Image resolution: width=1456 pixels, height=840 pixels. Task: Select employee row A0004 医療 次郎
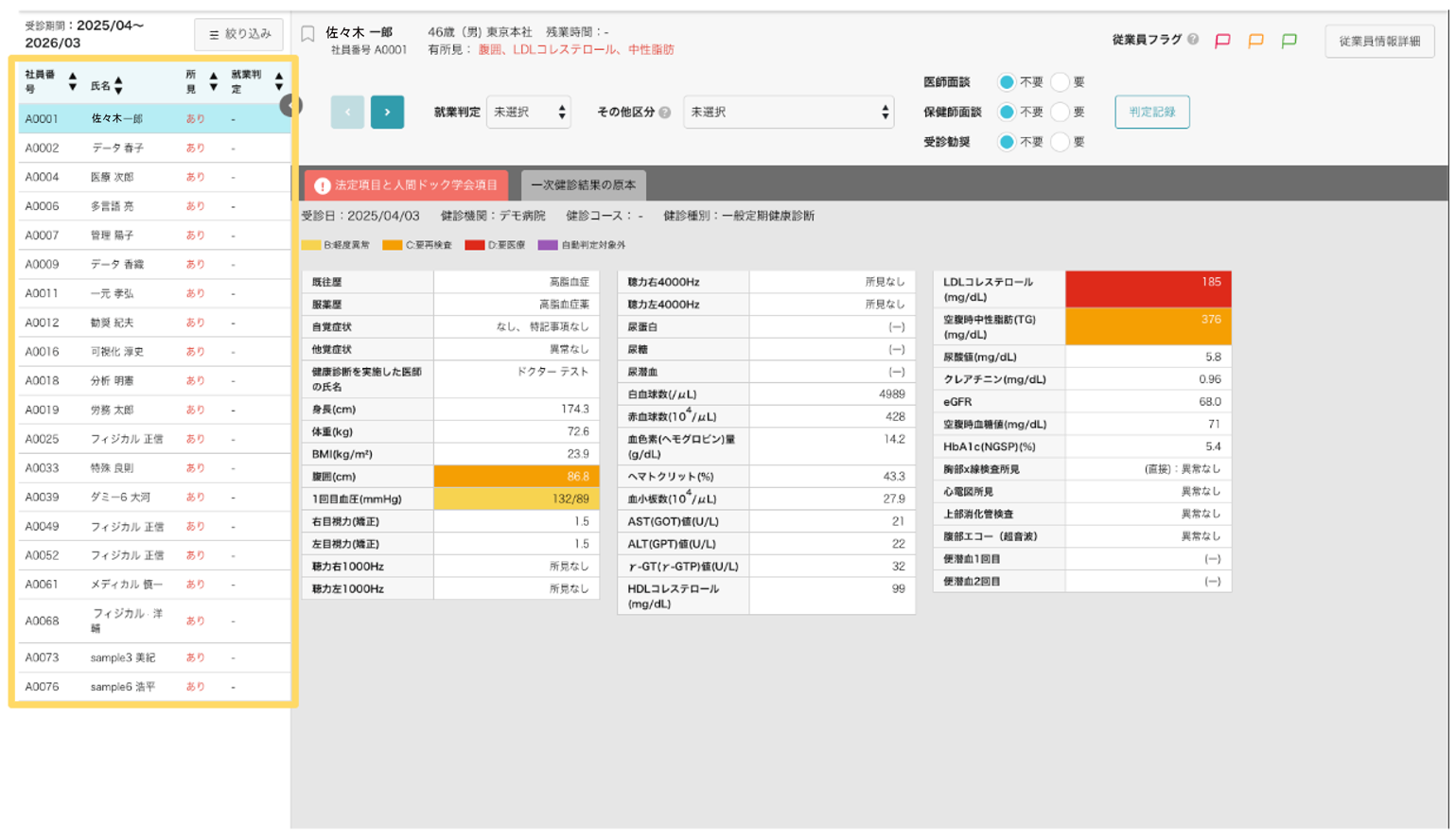[x=154, y=177]
